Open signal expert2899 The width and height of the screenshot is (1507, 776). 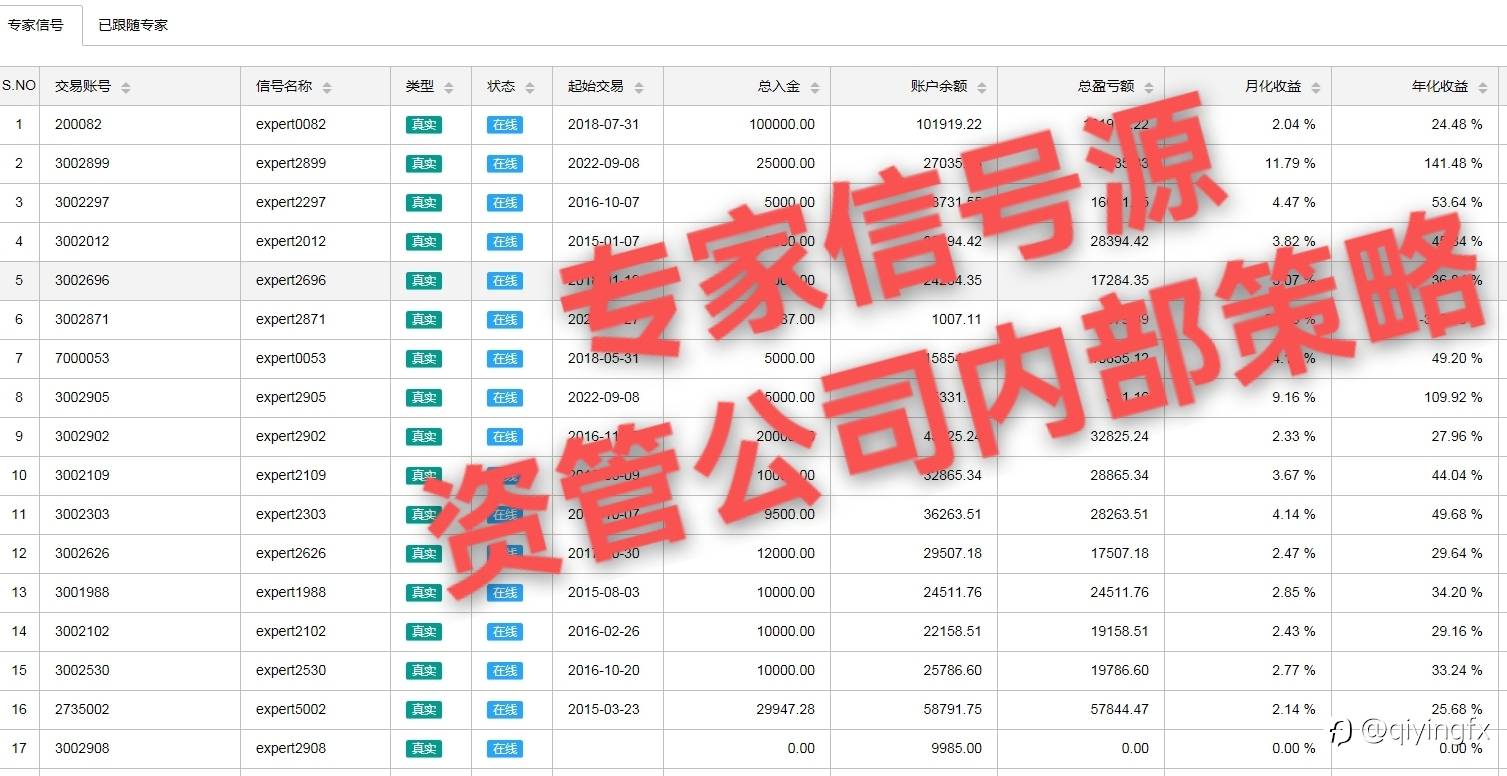click(291, 164)
